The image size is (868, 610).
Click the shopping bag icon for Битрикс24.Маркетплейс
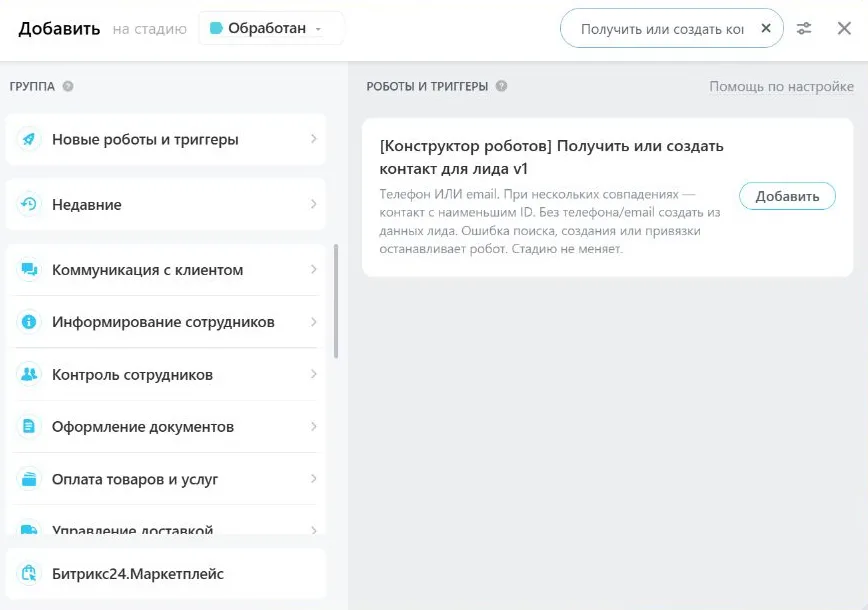(29, 573)
